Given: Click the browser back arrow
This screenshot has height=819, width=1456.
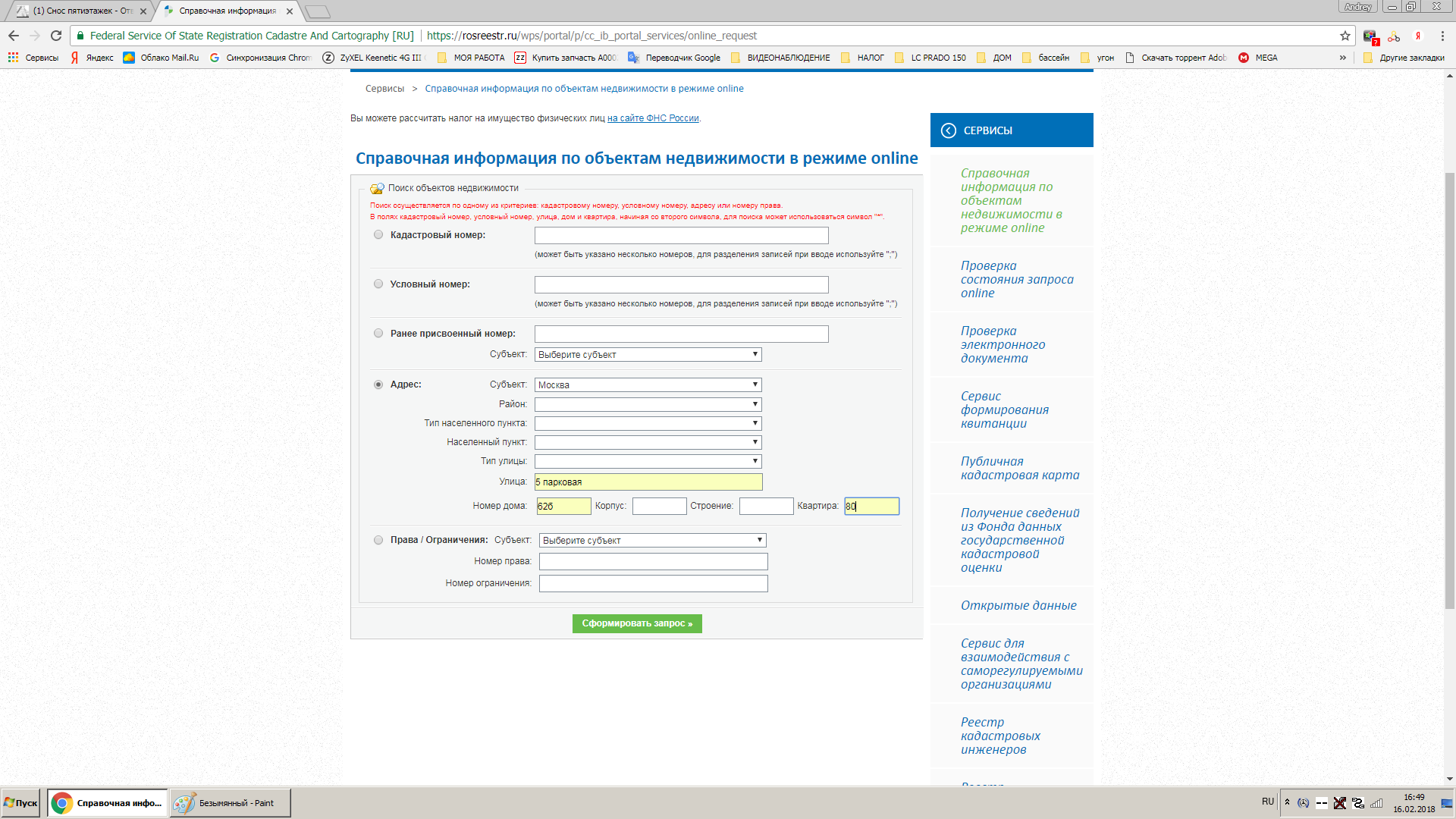Looking at the screenshot, I should pyautogui.click(x=14, y=36).
